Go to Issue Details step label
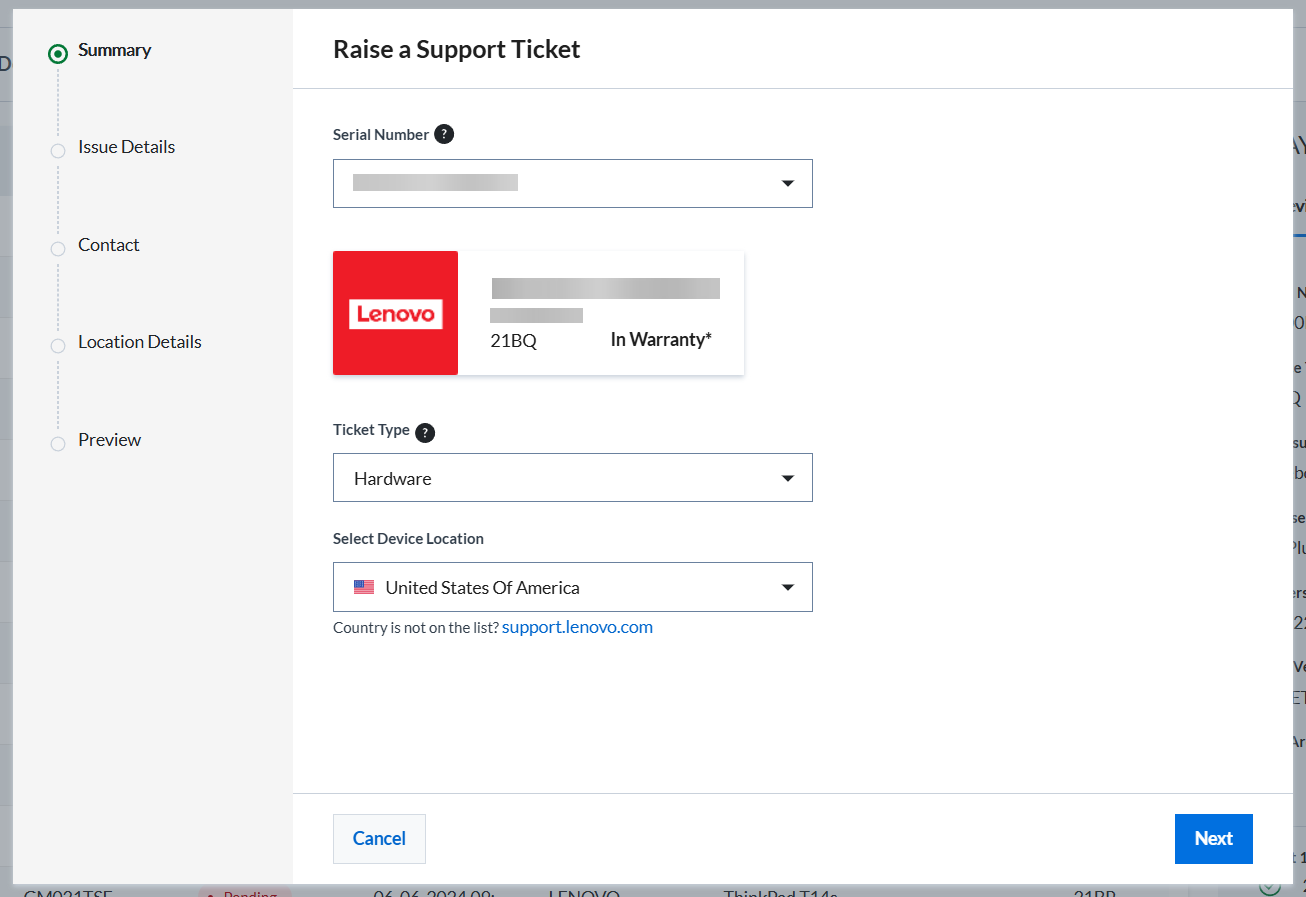 coord(127,147)
